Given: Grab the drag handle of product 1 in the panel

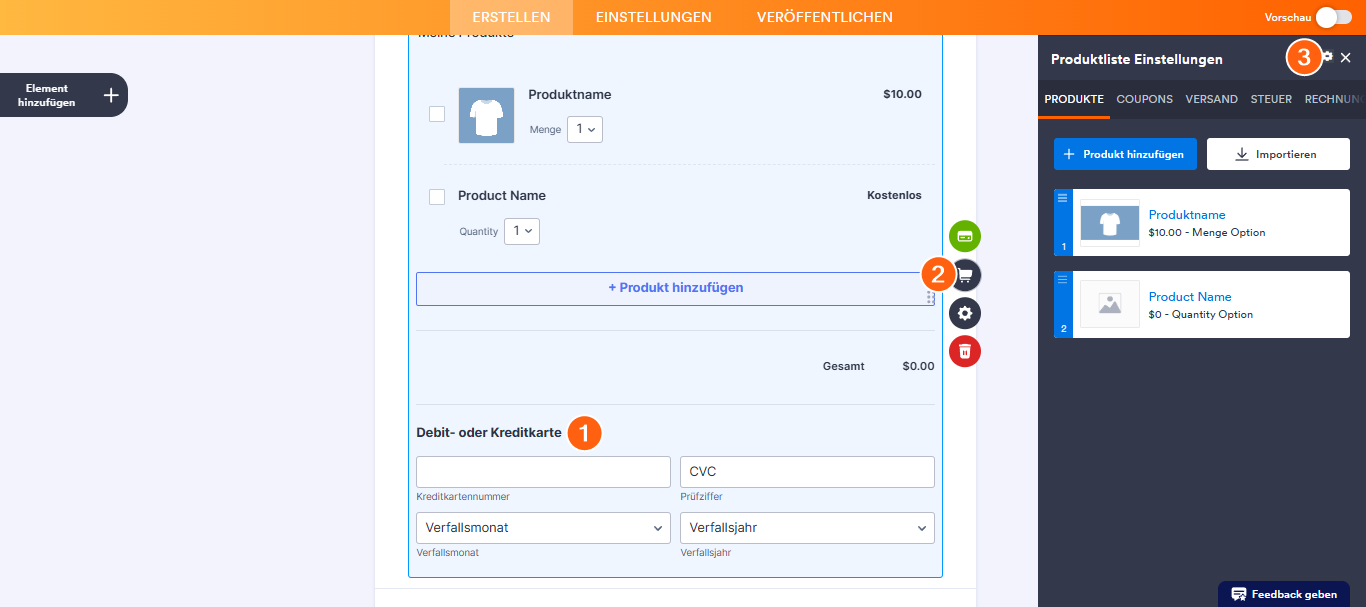Looking at the screenshot, I should (1063, 197).
